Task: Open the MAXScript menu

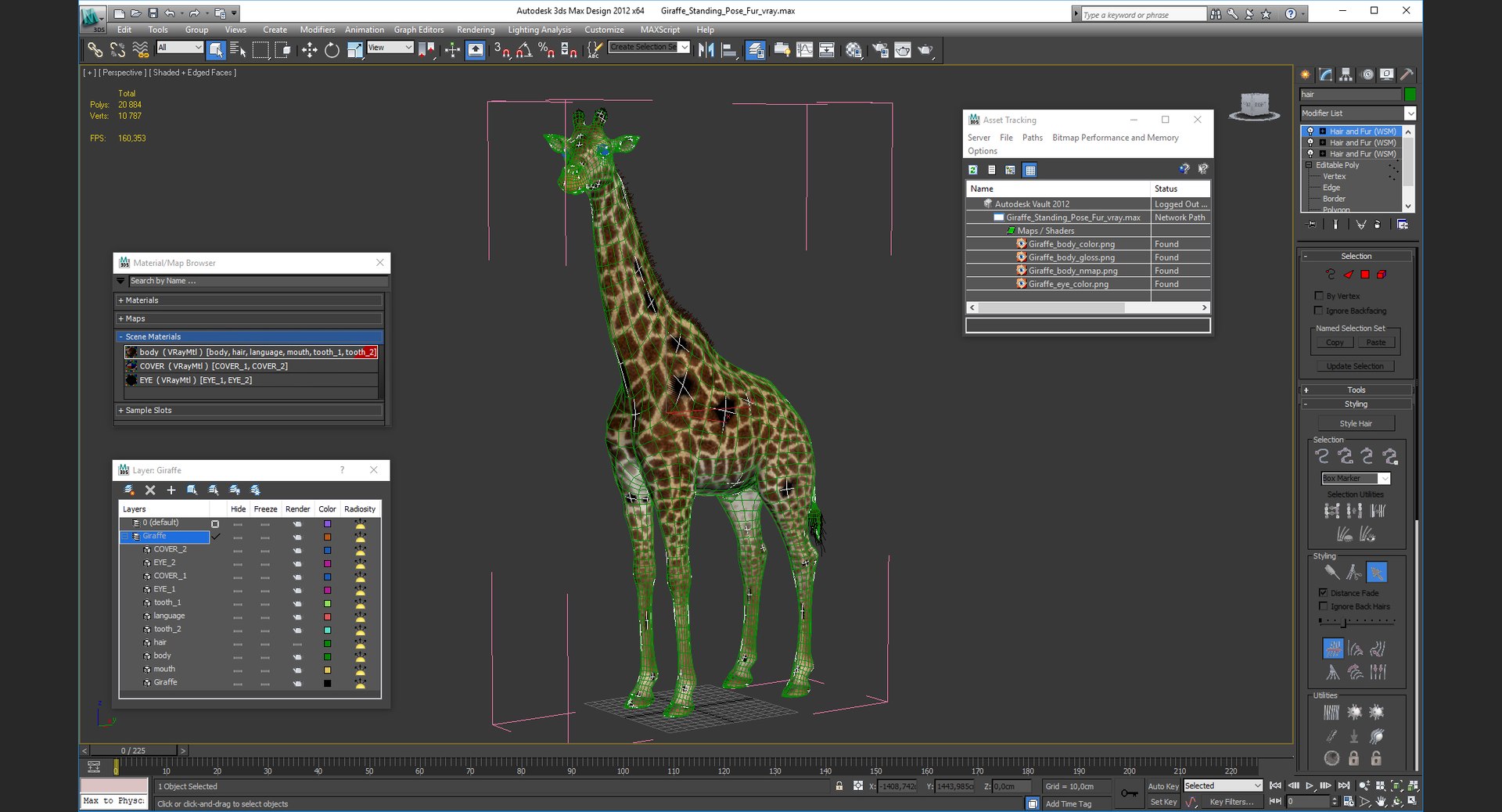Action: coord(659,30)
